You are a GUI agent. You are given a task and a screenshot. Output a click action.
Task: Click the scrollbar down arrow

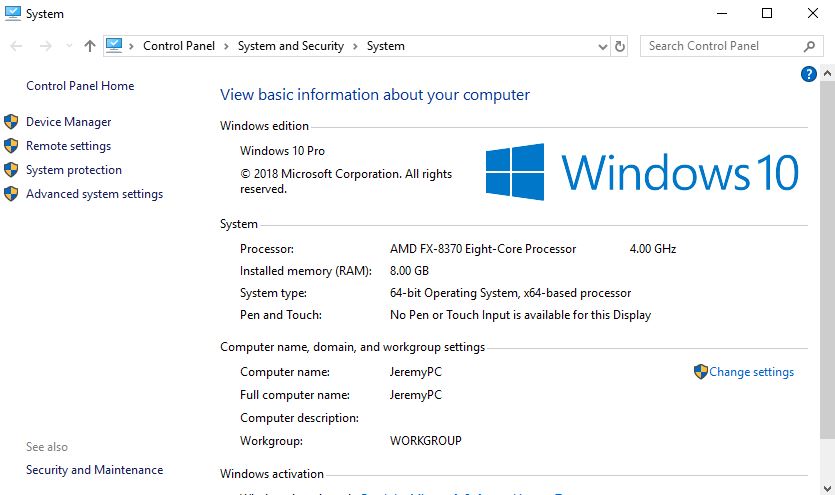pyautogui.click(x=827, y=487)
